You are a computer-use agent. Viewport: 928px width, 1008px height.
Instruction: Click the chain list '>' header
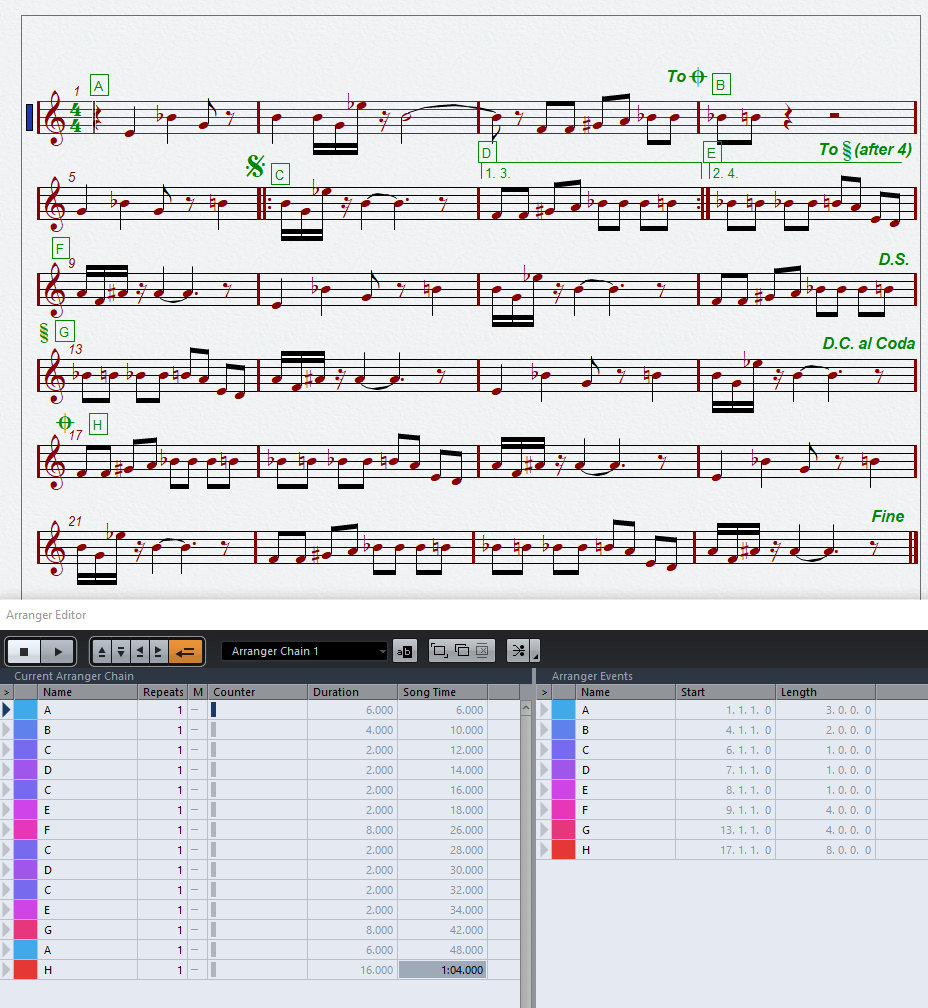click(x=6, y=692)
